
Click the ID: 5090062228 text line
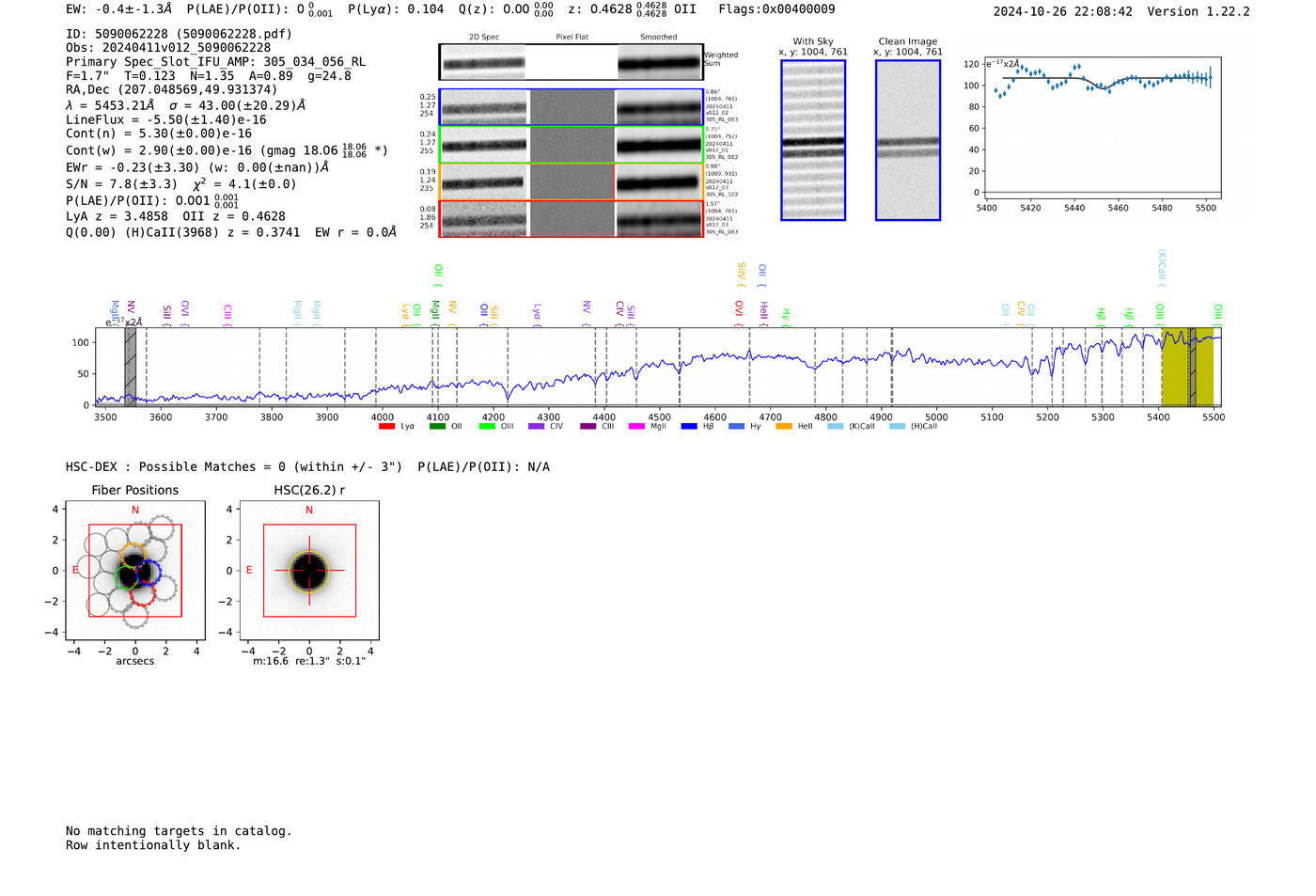point(179,34)
